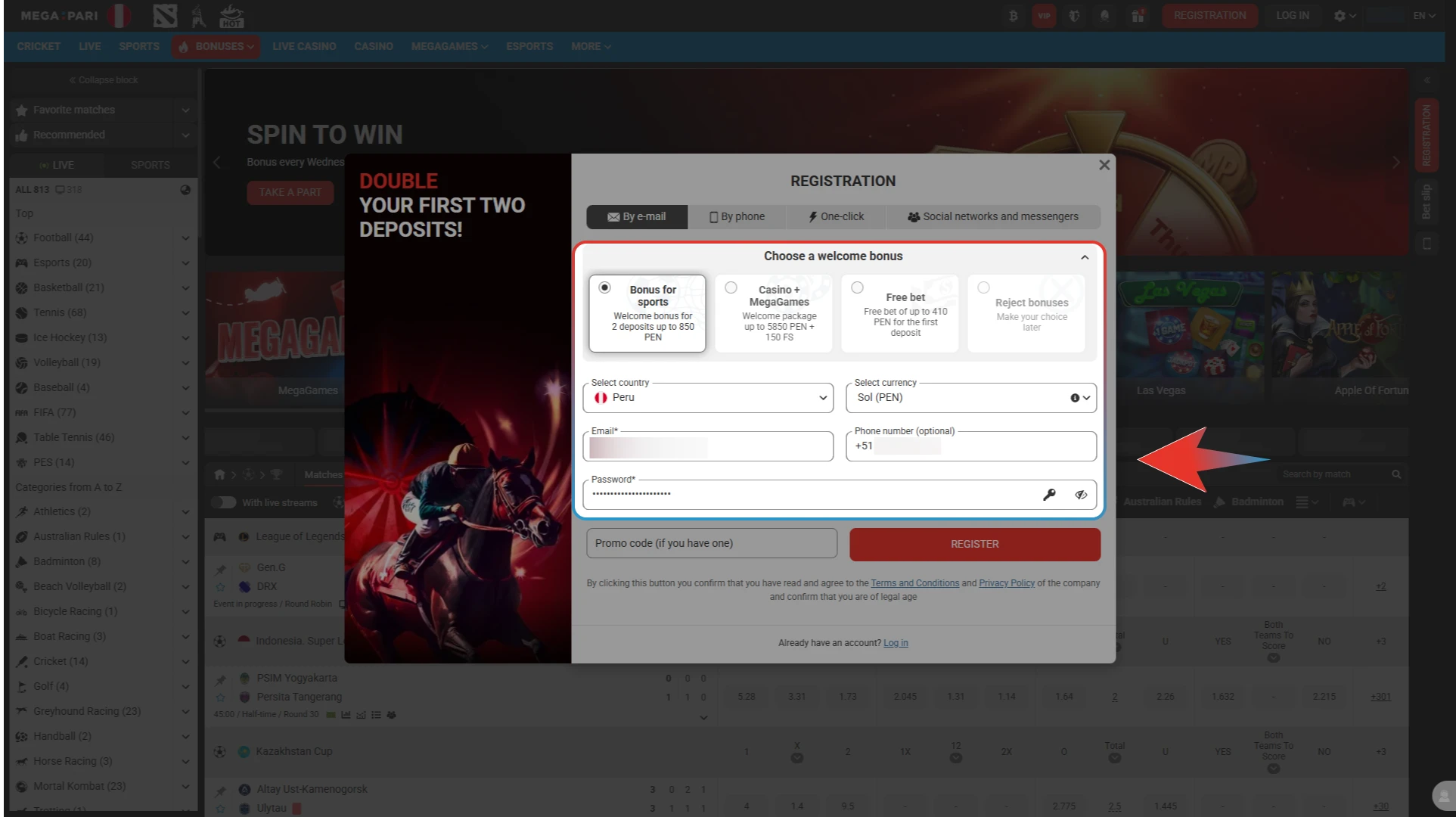Switch to Social networks and messengers tab
Screen dimensions: 1456x817
(x=993, y=217)
